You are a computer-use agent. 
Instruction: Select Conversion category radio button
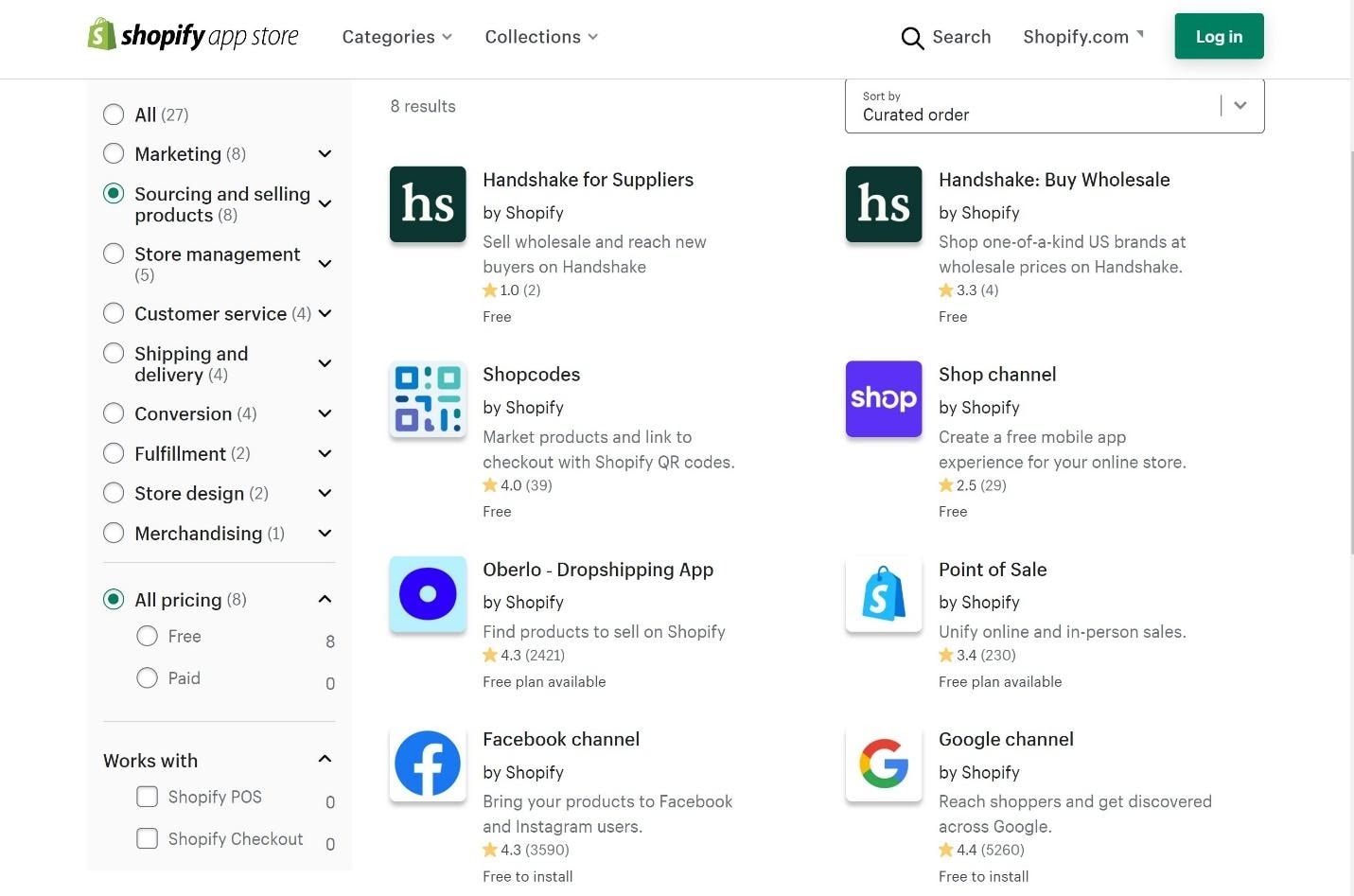point(114,413)
